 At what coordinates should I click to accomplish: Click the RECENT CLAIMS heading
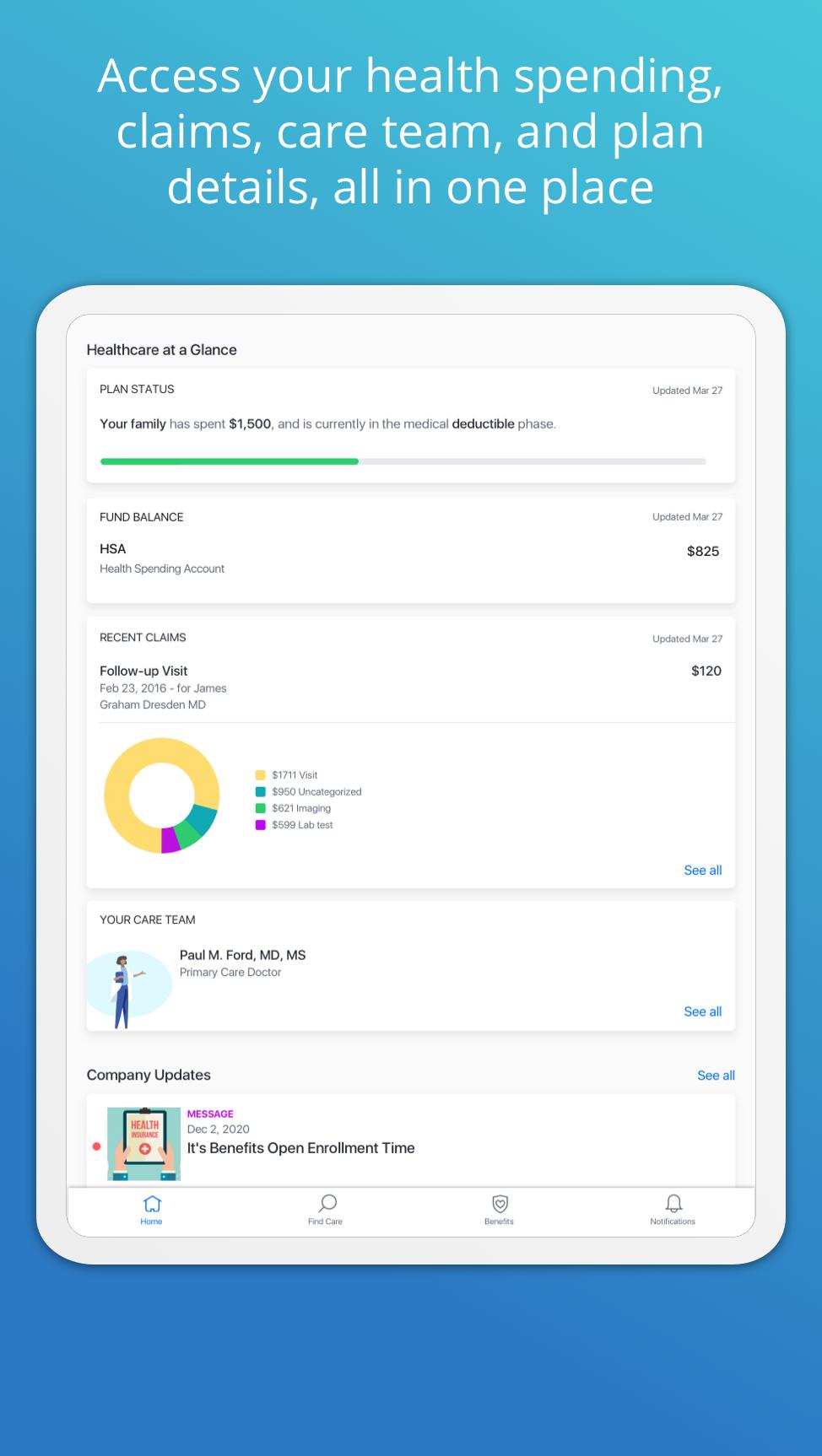[x=143, y=638]
